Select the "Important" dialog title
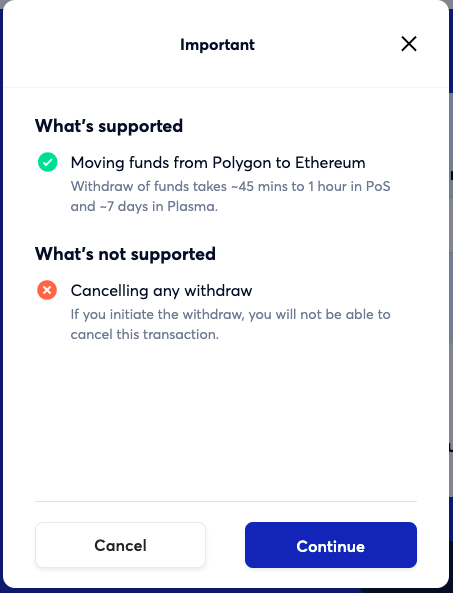The image size is (453, 593). point(217,45)
